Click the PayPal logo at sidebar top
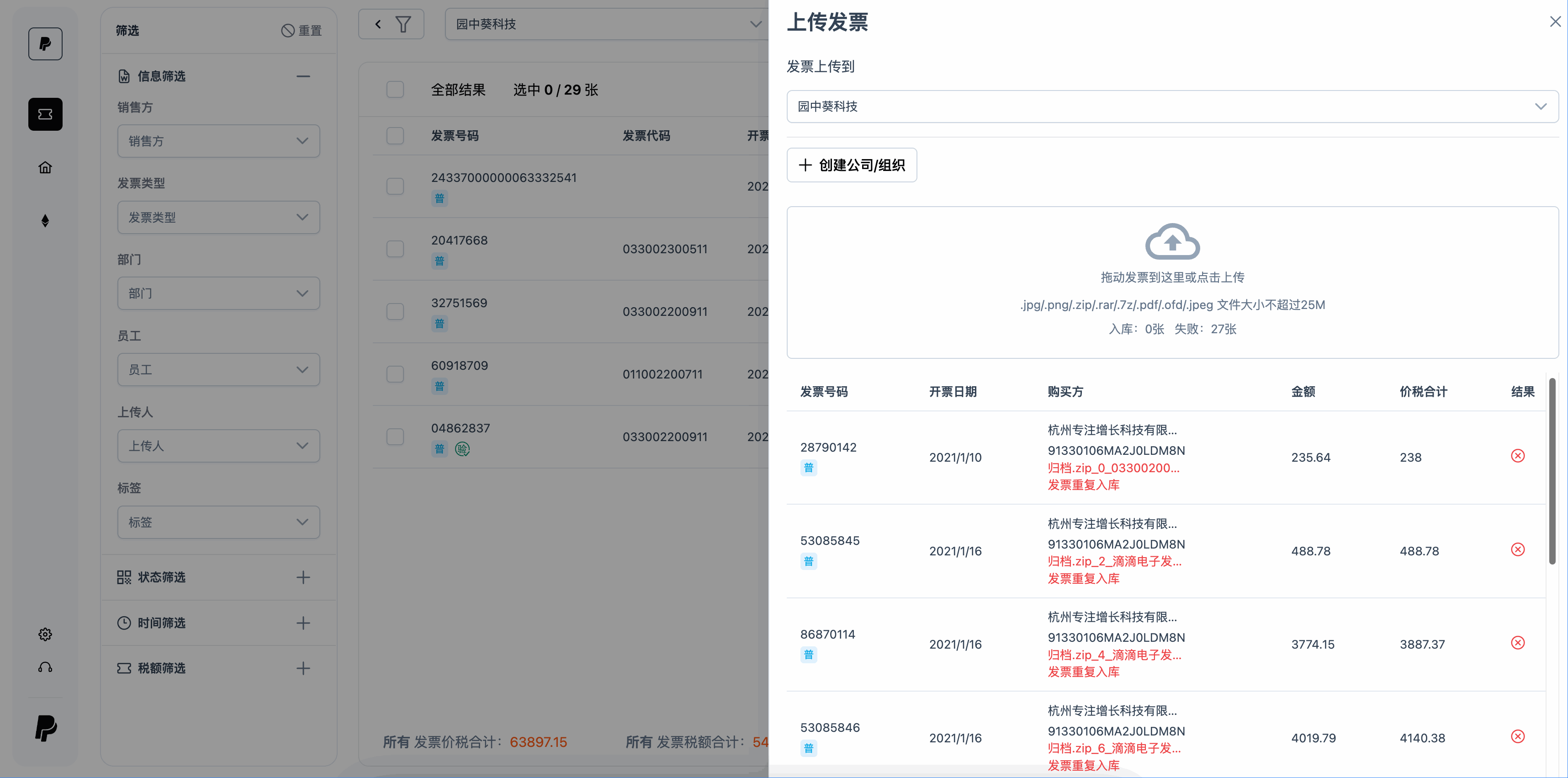The width and height of the screenshot is (1568, 778). click(45, 44)
